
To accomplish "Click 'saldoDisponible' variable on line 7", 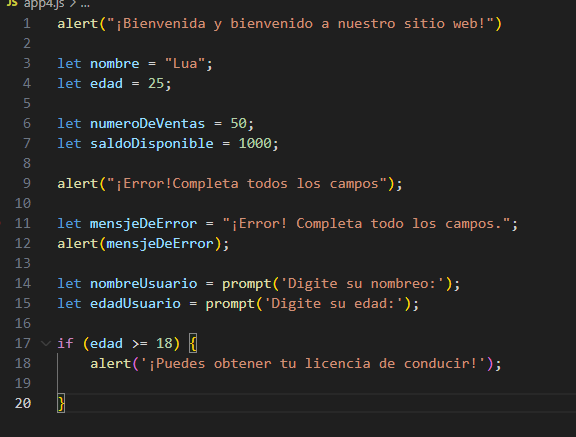I will pyautogui.click(x=152, y=144).
